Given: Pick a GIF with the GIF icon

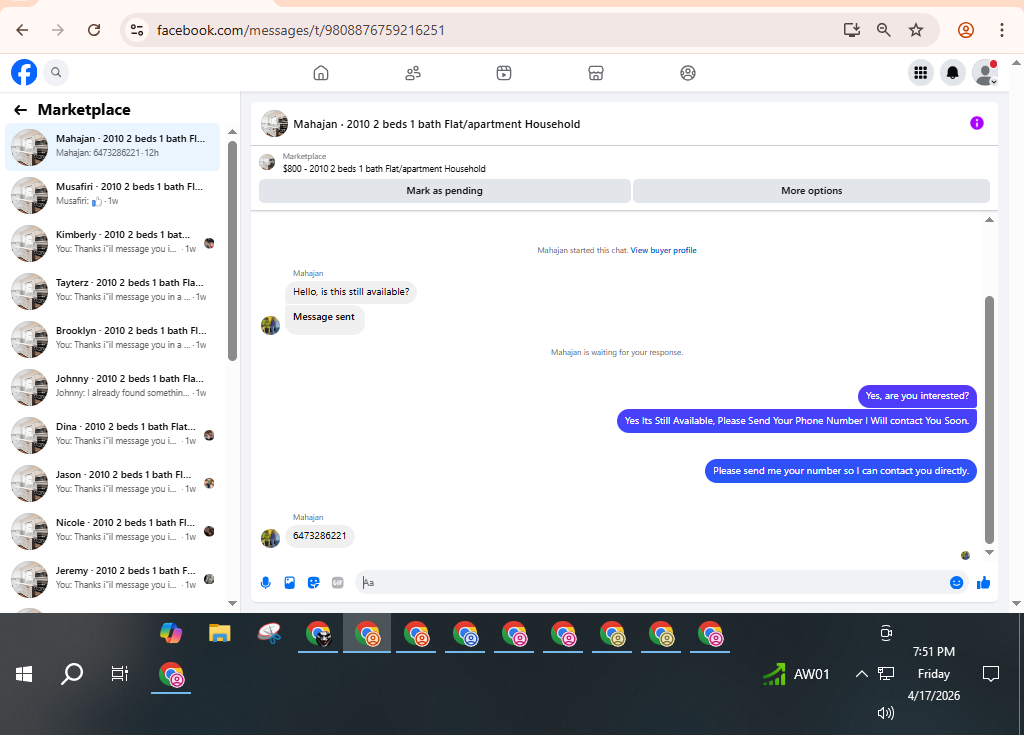Looking at the screenshot, I should pos(338,583).
